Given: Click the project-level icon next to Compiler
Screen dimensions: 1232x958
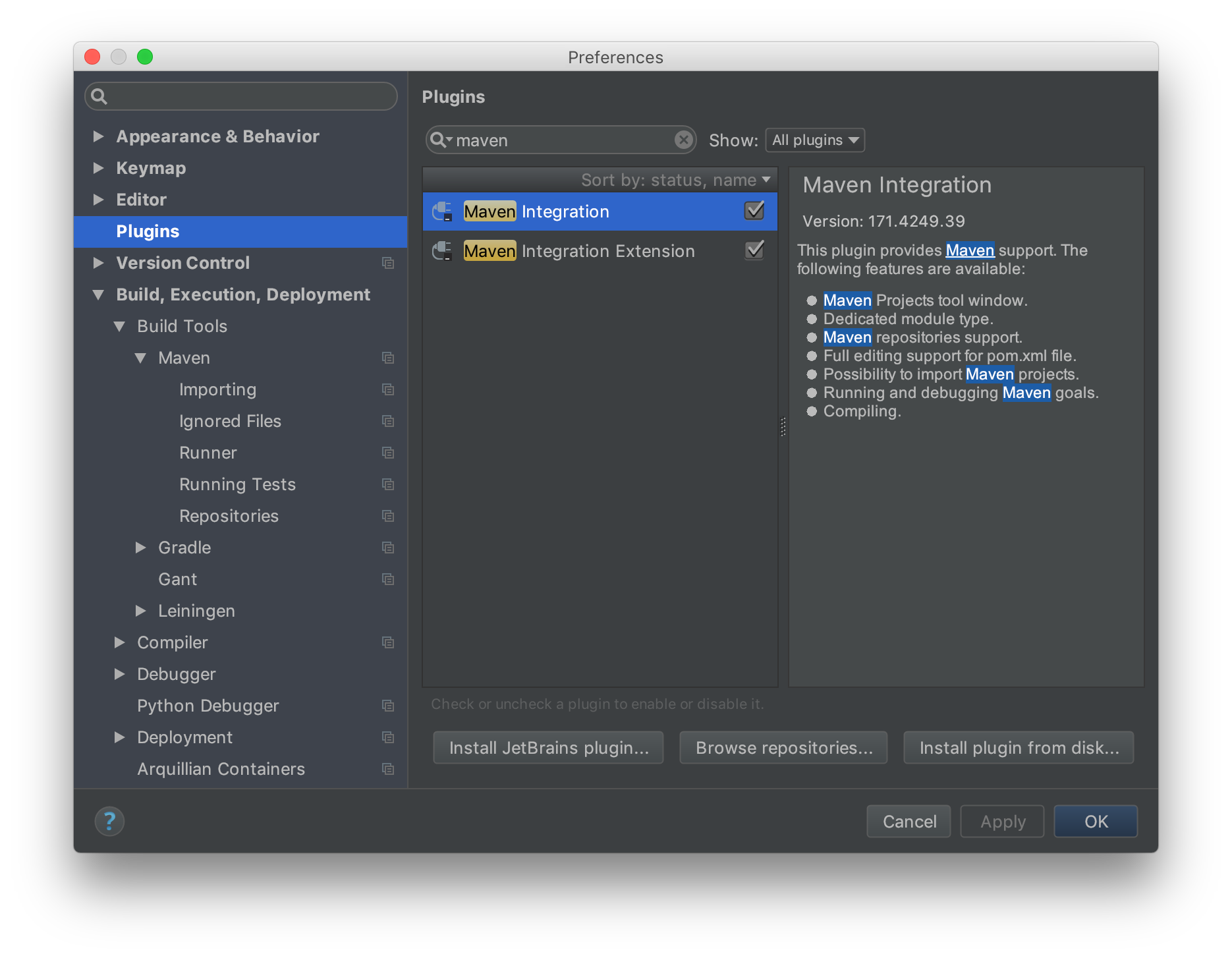Looking at the screenshot, I should (388, 642).
